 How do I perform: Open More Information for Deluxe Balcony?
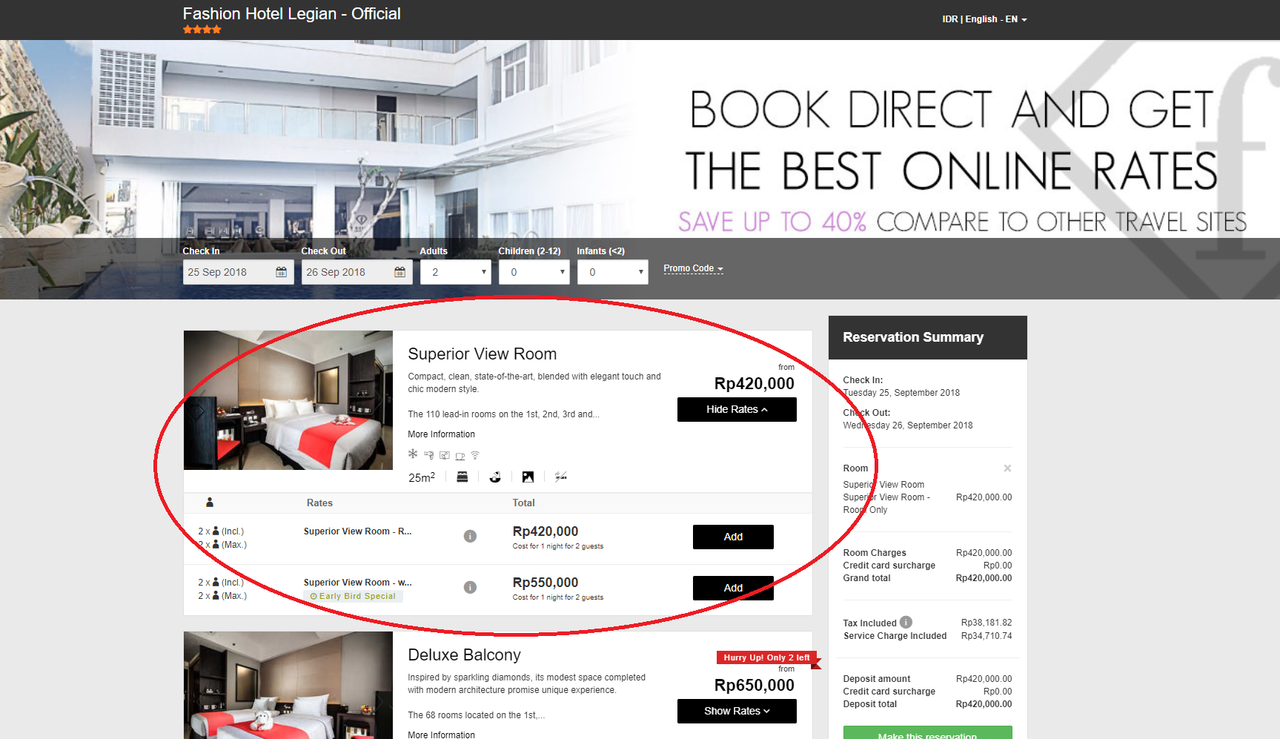[x=441, y=735]
